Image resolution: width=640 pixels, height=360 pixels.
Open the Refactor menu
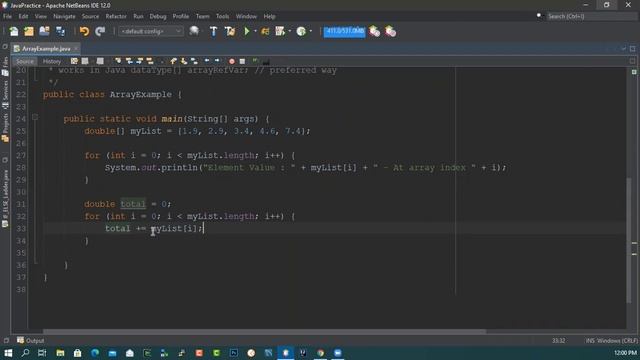(116, 16)
